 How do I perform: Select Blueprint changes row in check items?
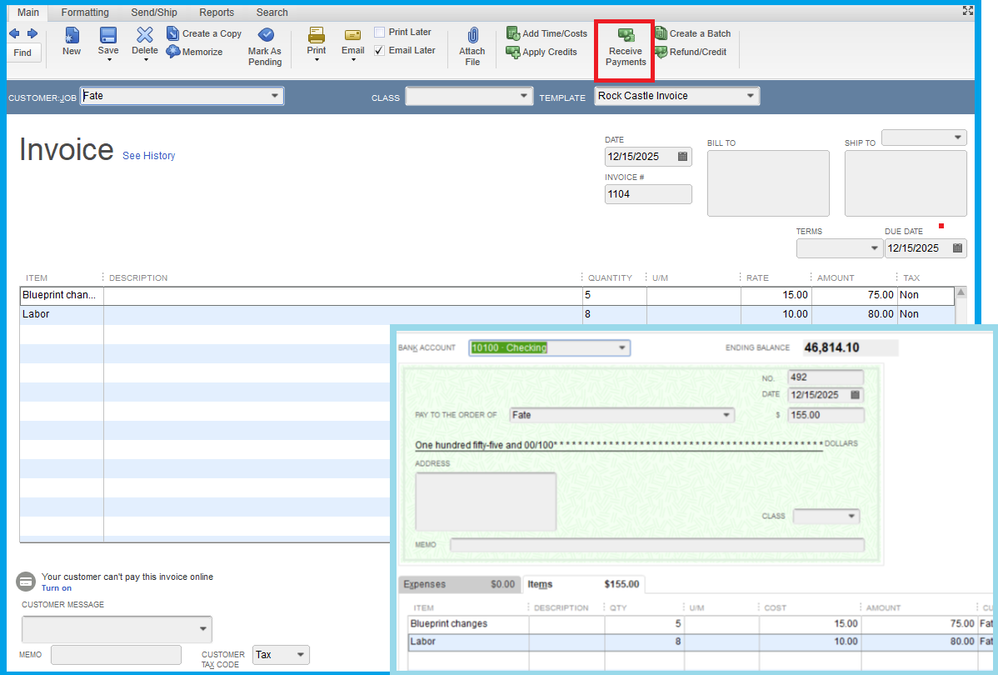coord(700,623)
